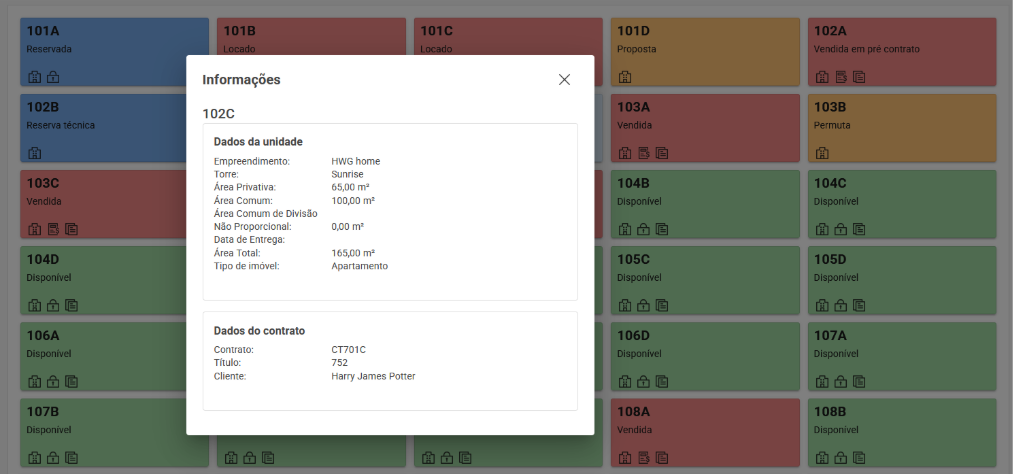1014x474 pixels.
Task: Click the documents icon on card 104B
Action: tap(662, 229)
